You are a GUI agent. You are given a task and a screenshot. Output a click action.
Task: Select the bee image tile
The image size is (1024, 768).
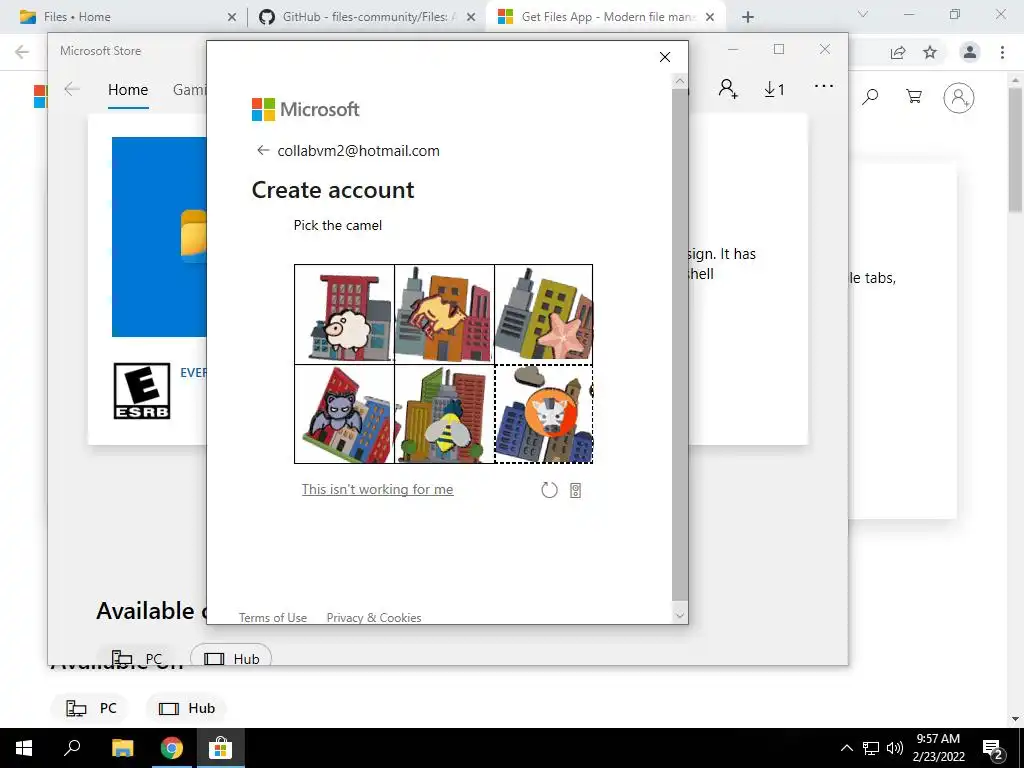click(x=444, y=414)
